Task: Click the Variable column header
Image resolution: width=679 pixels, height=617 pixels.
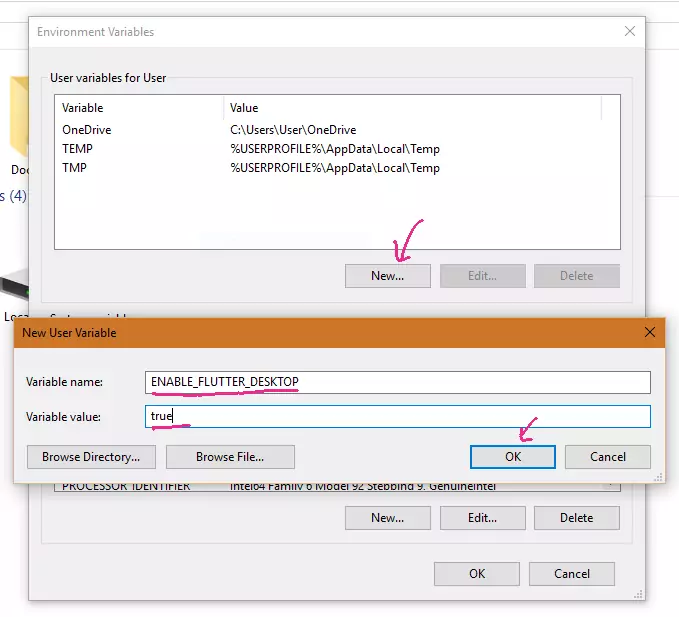Action: [x=139, y=108]
